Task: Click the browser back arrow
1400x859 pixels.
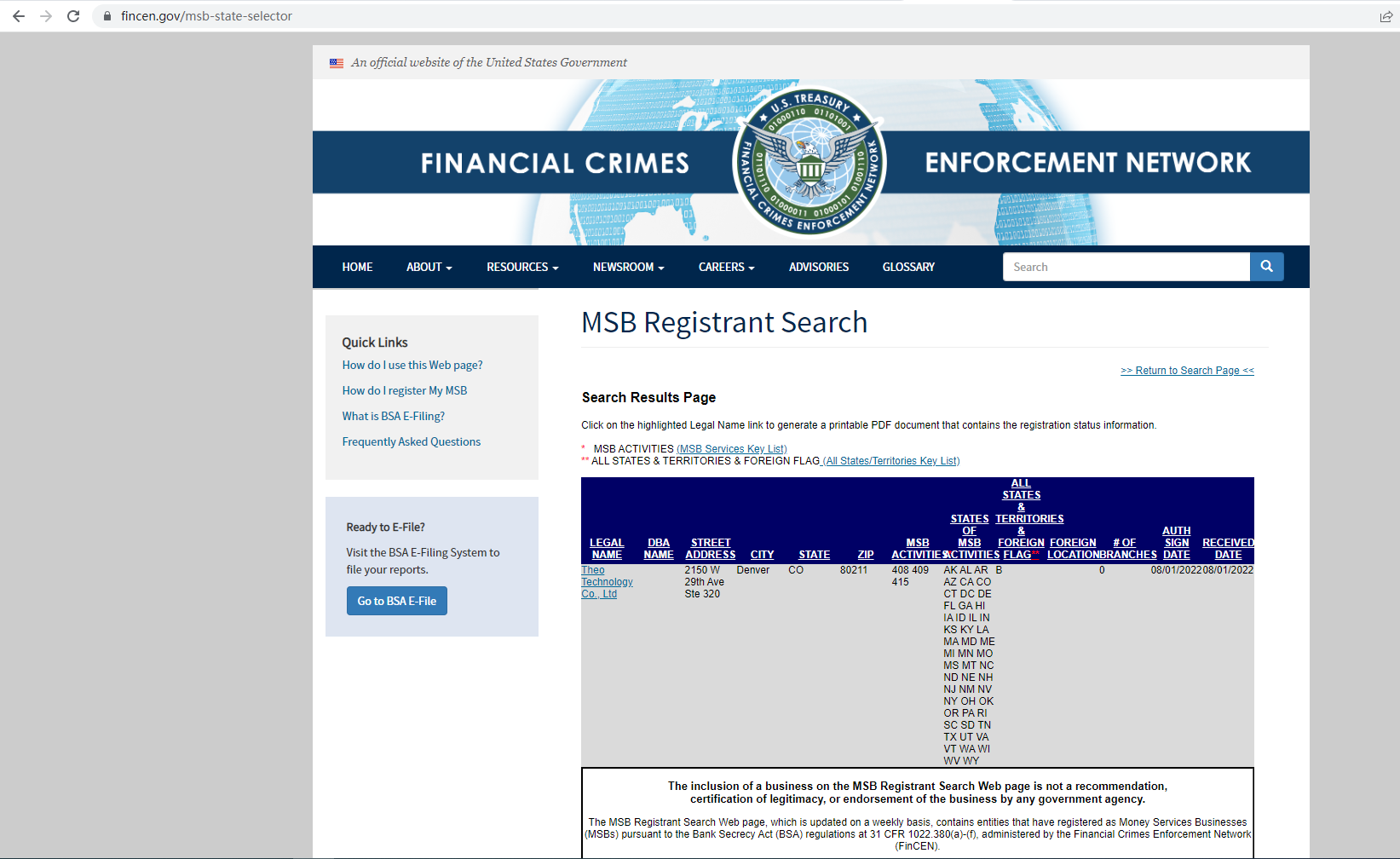Action: 19,16
